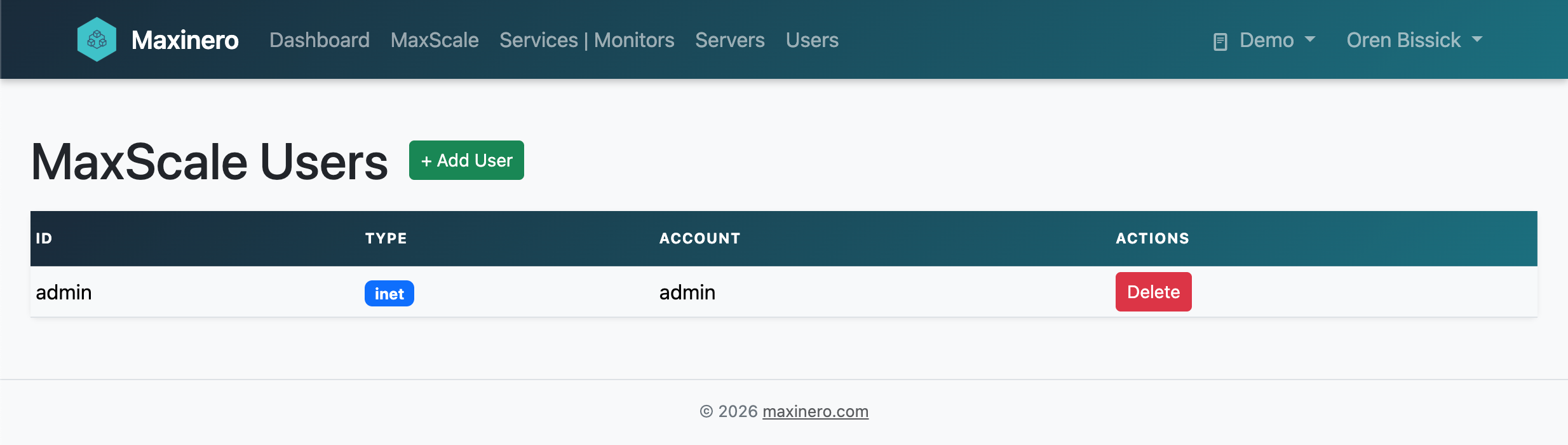
Task: Click the Maxinero brand name text
Action: 185,40
